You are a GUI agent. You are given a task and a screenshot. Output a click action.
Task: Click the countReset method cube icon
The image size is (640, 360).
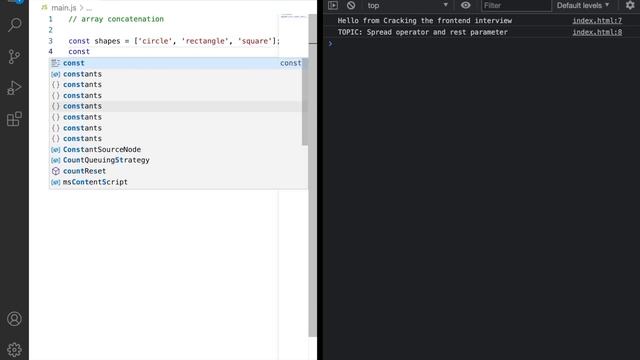pos(56,171)
